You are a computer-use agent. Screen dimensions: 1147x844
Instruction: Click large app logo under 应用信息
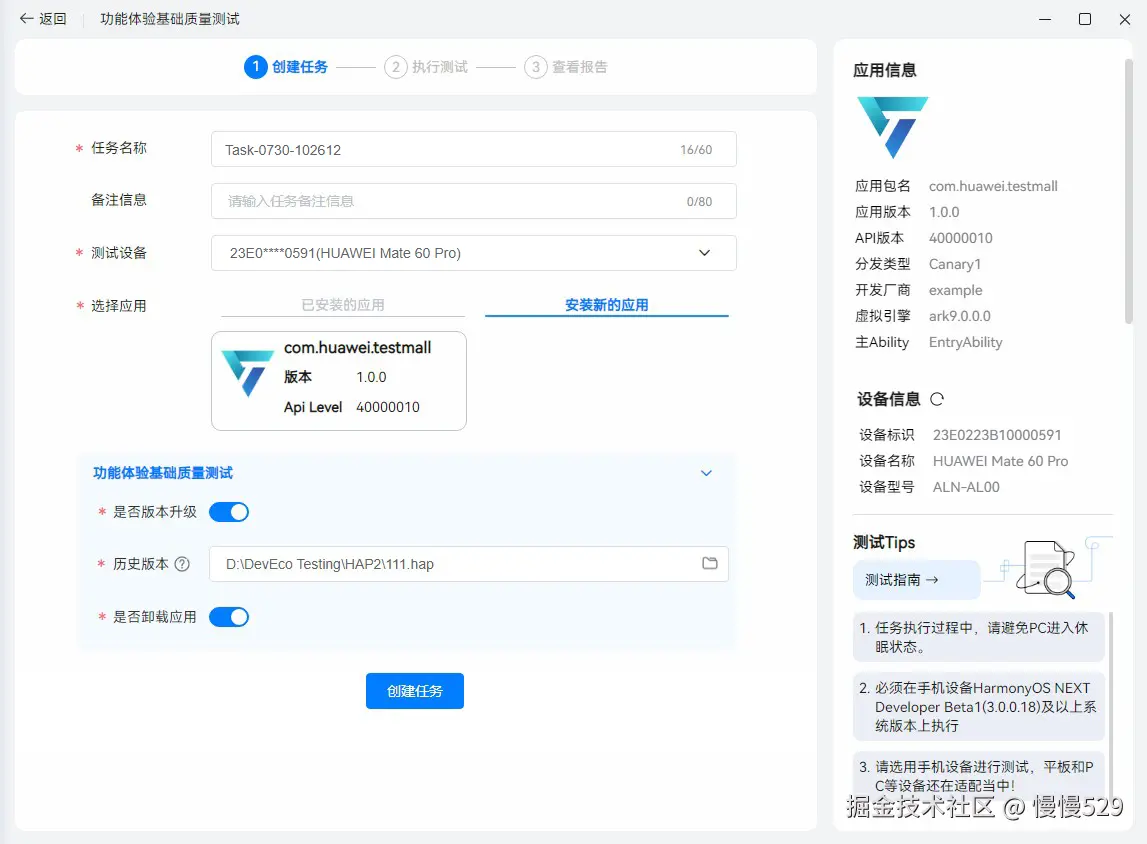(x=892, y=127)
